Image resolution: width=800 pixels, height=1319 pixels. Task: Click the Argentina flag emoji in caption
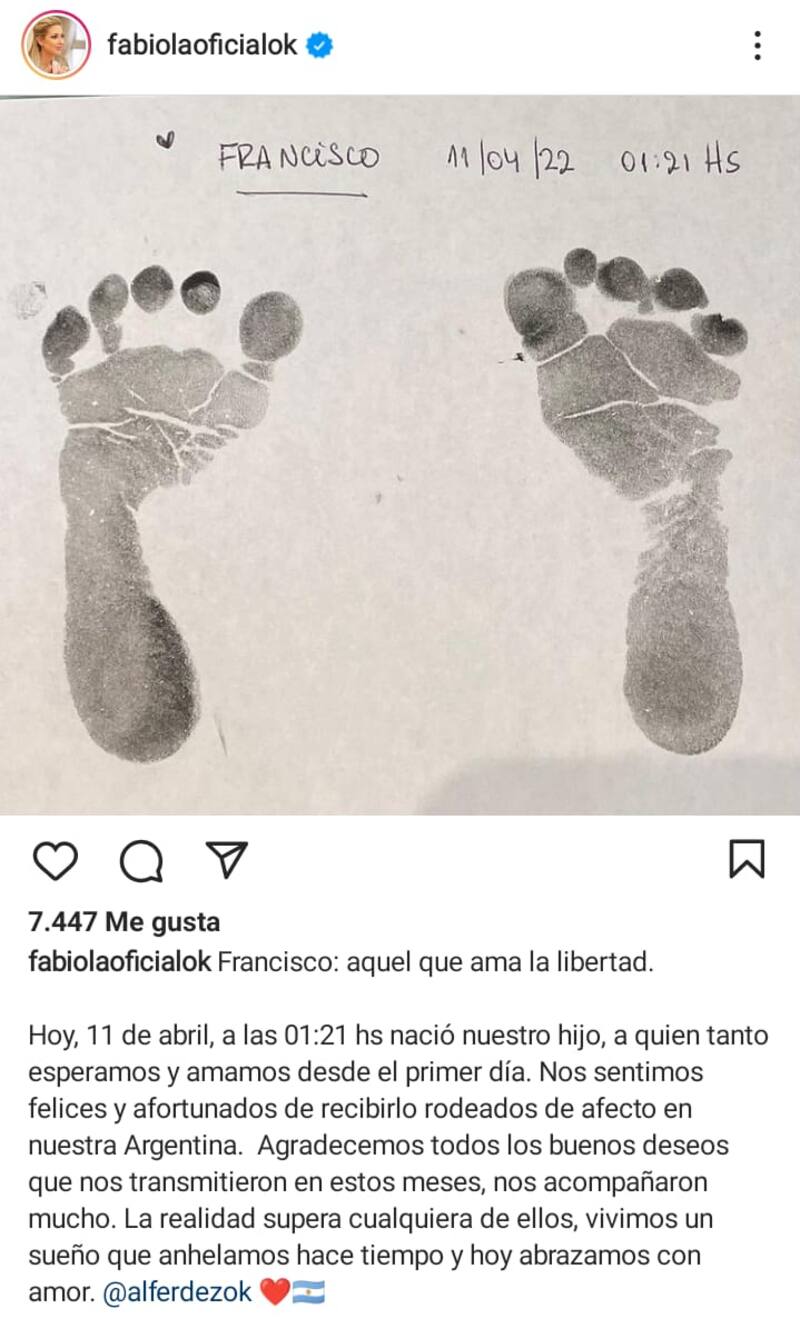click(308, 1292)
